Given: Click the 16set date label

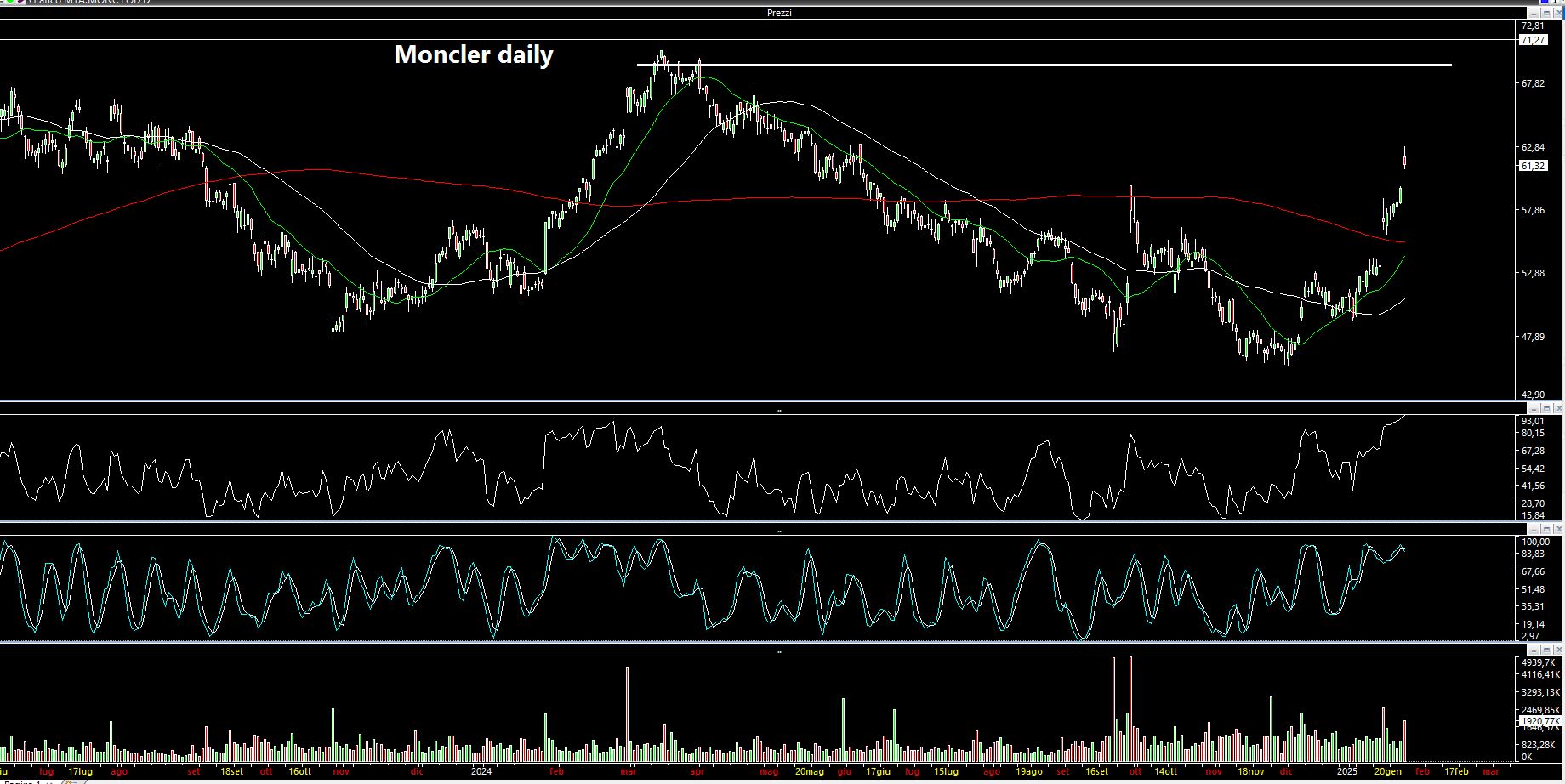Looking at the screenshot, I should click(x=1096, y=771).
